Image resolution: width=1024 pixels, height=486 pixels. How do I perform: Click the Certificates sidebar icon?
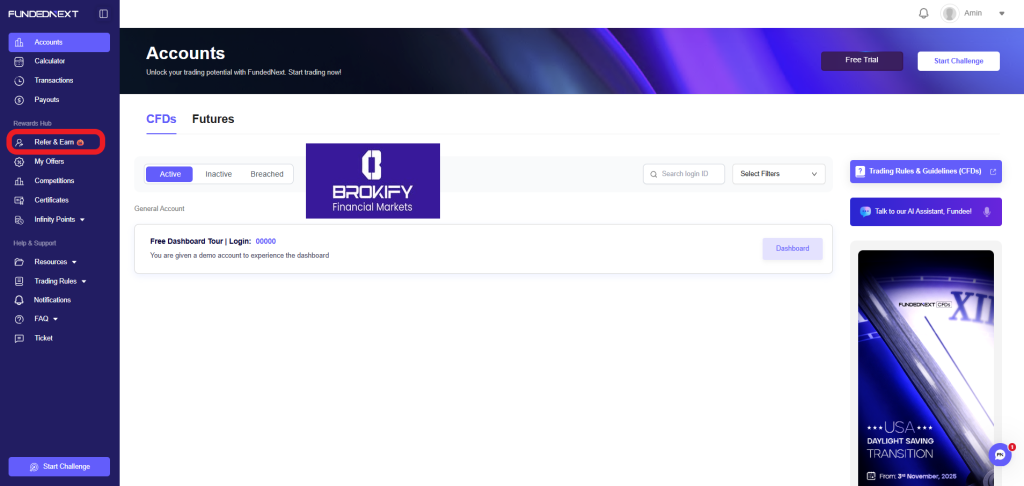[19, 200]
